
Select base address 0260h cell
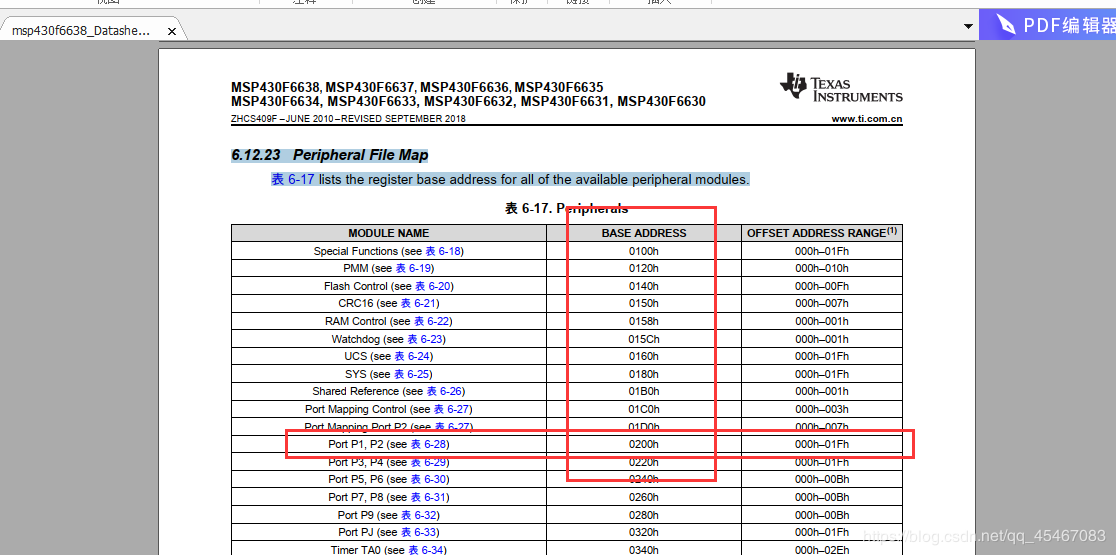point(644,497)
